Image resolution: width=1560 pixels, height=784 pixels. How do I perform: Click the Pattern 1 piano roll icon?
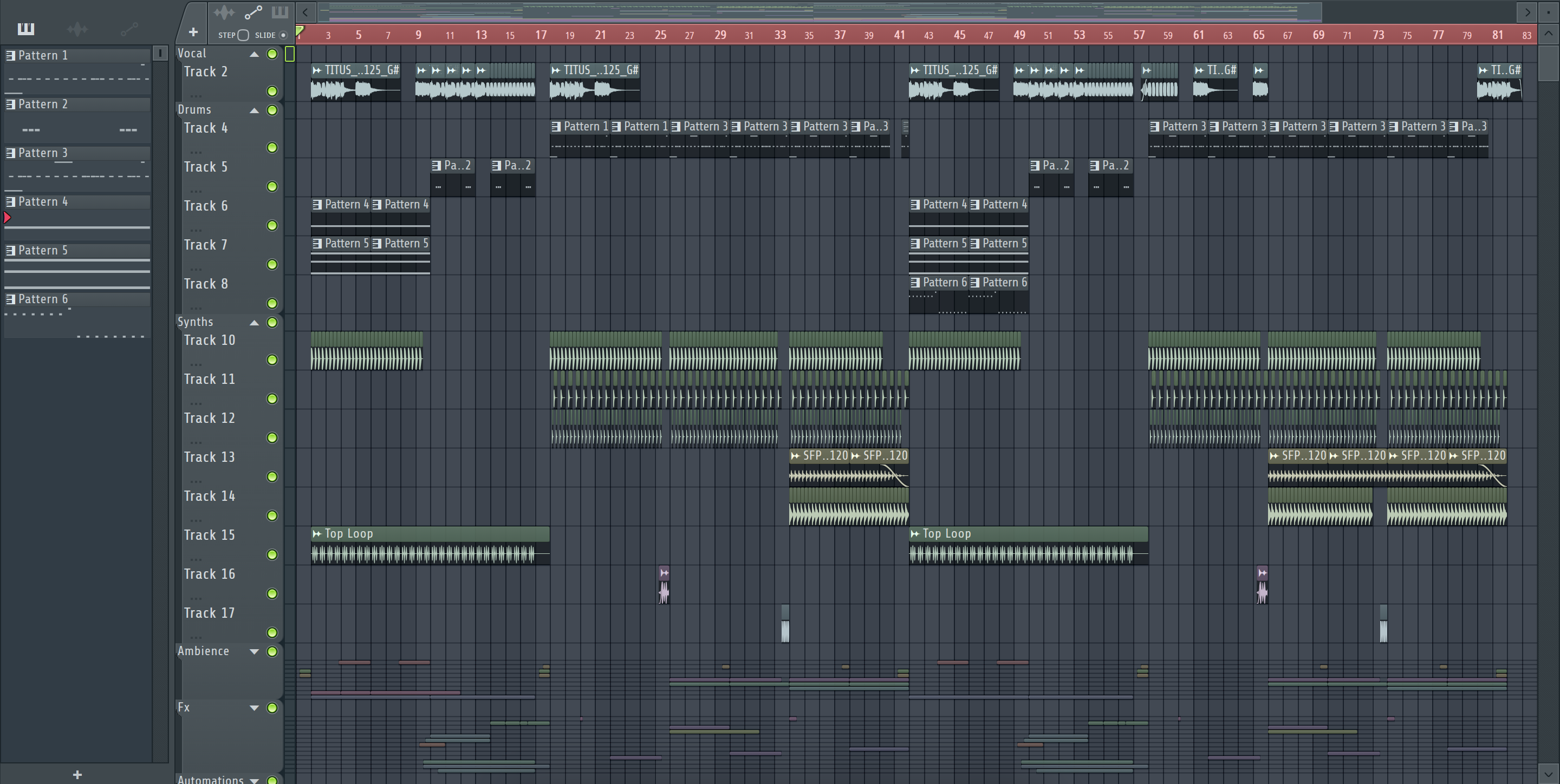[x=10, y=55]
